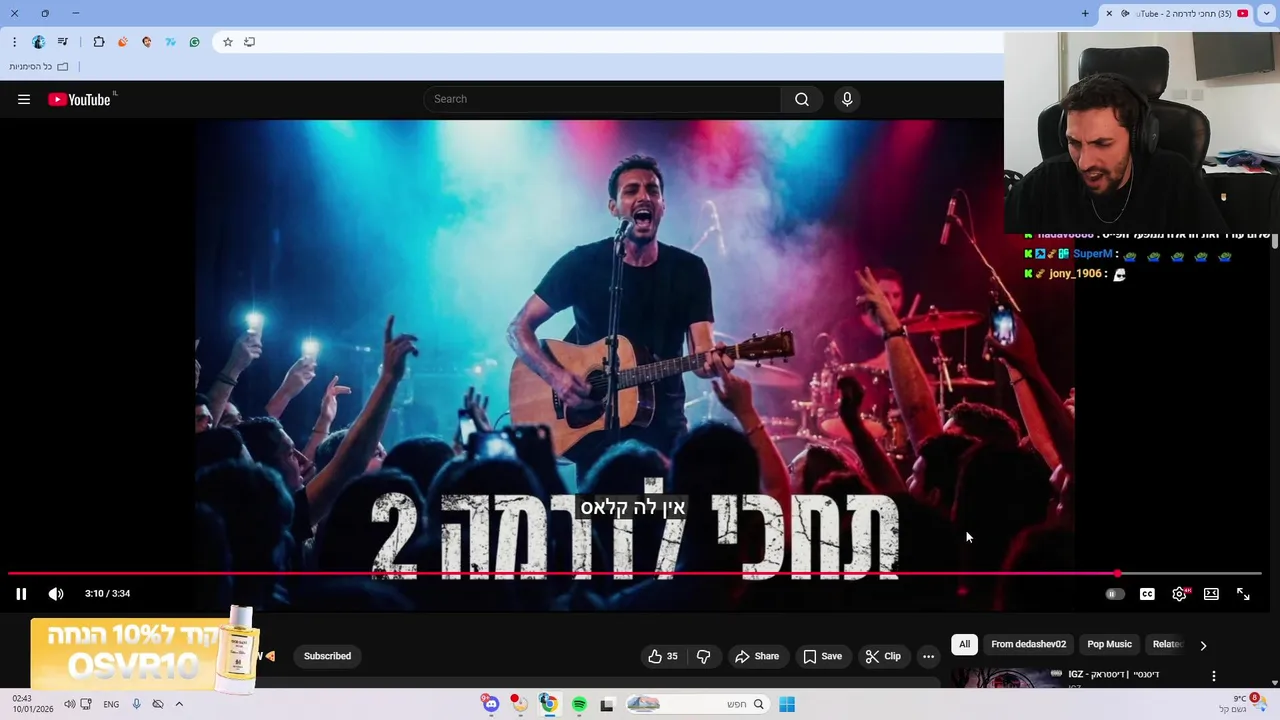This screenshot has height=720, width=1280.
Task: Open taskbar volume speaker icon
Action: pos(69,704)
